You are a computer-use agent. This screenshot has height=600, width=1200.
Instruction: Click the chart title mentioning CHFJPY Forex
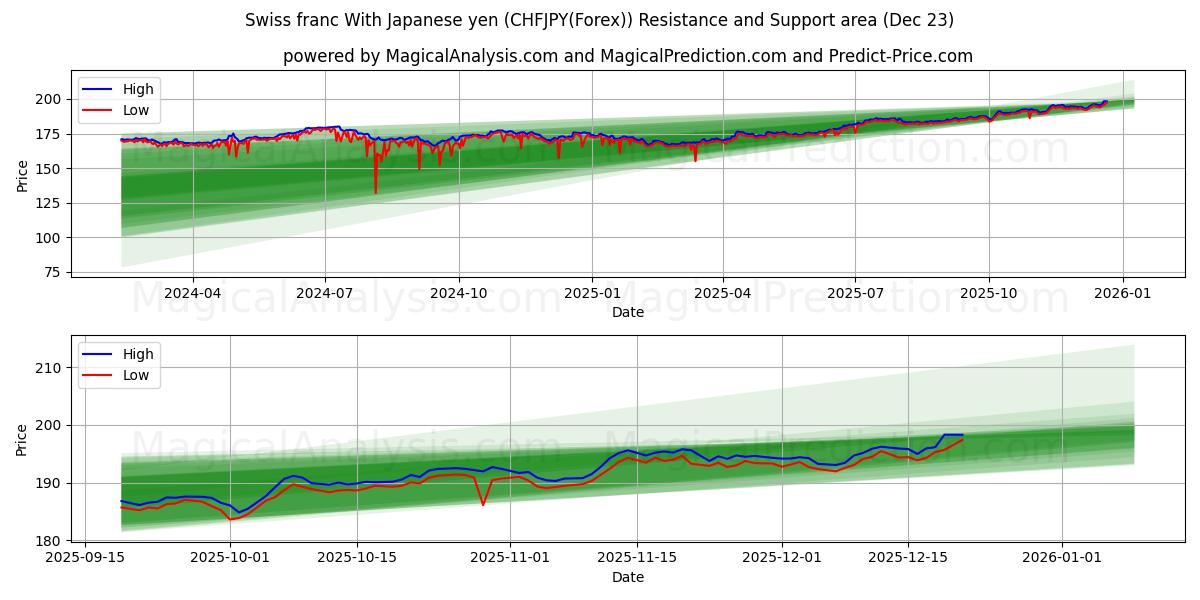point(600,18)
